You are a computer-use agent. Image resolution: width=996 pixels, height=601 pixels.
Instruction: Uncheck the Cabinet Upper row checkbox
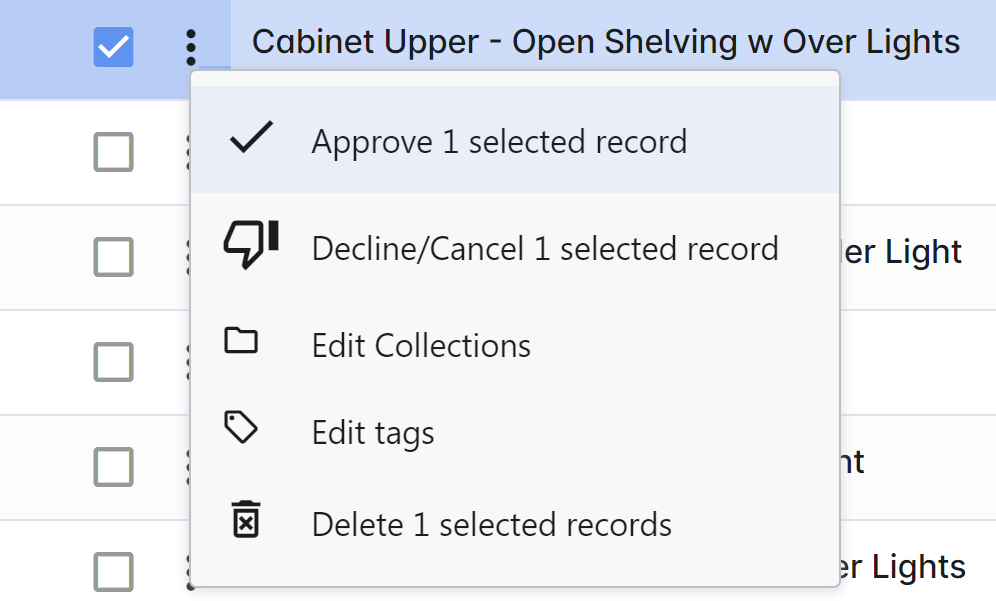113,46
